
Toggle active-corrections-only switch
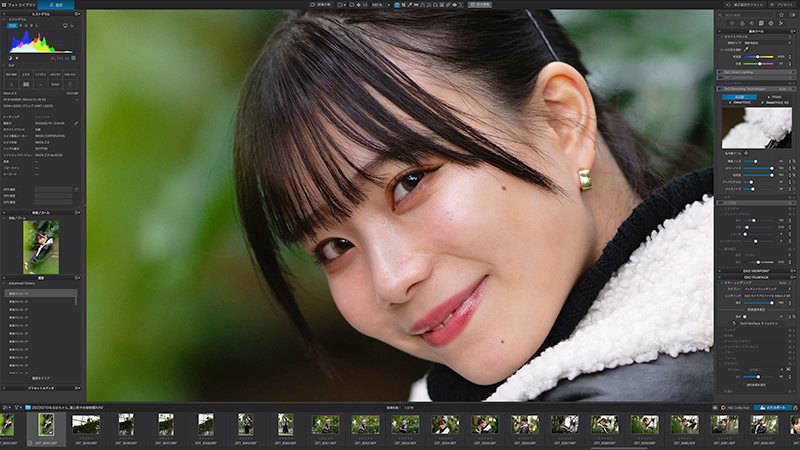coord(793,15)
